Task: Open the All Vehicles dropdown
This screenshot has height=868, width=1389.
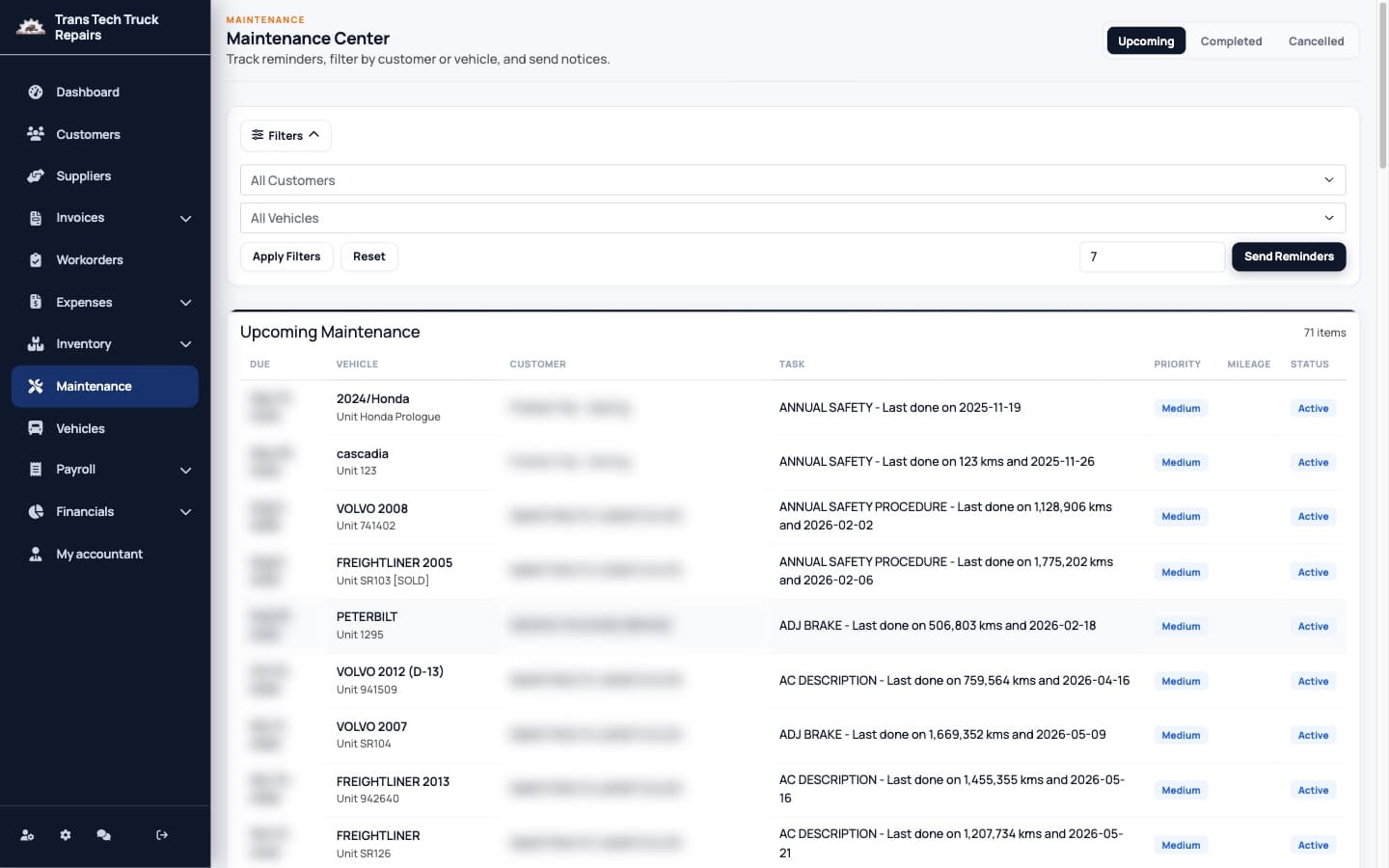Action: [792, 218]
